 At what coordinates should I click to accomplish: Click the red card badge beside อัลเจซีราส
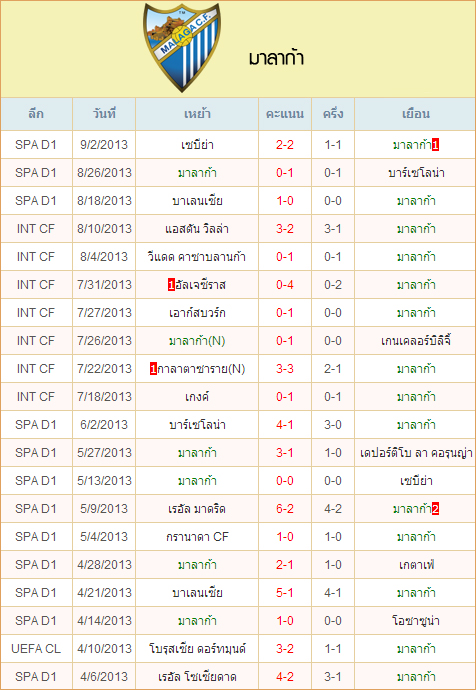pos(171,285)
